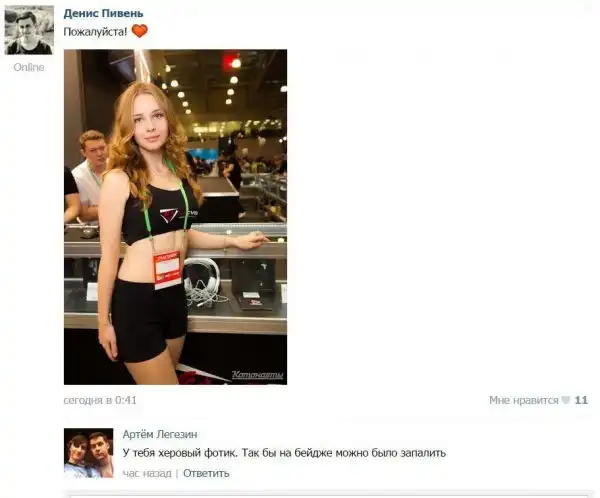Screen dimensions: 600x498
Task: Click the Пожалуйста! post text
Action: [95, 32]
